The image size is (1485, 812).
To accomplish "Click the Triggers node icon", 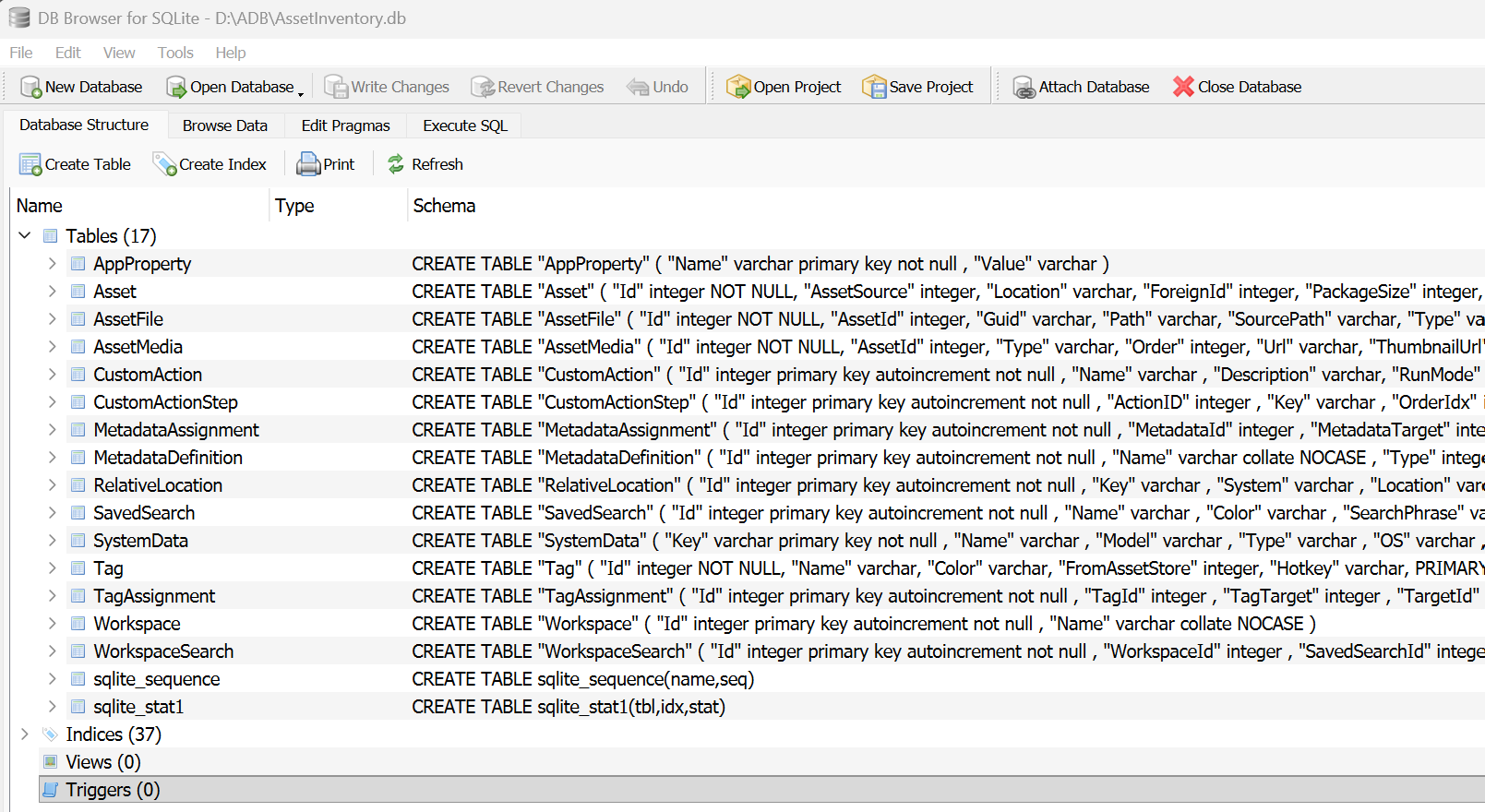I will (x=51, y=790).
